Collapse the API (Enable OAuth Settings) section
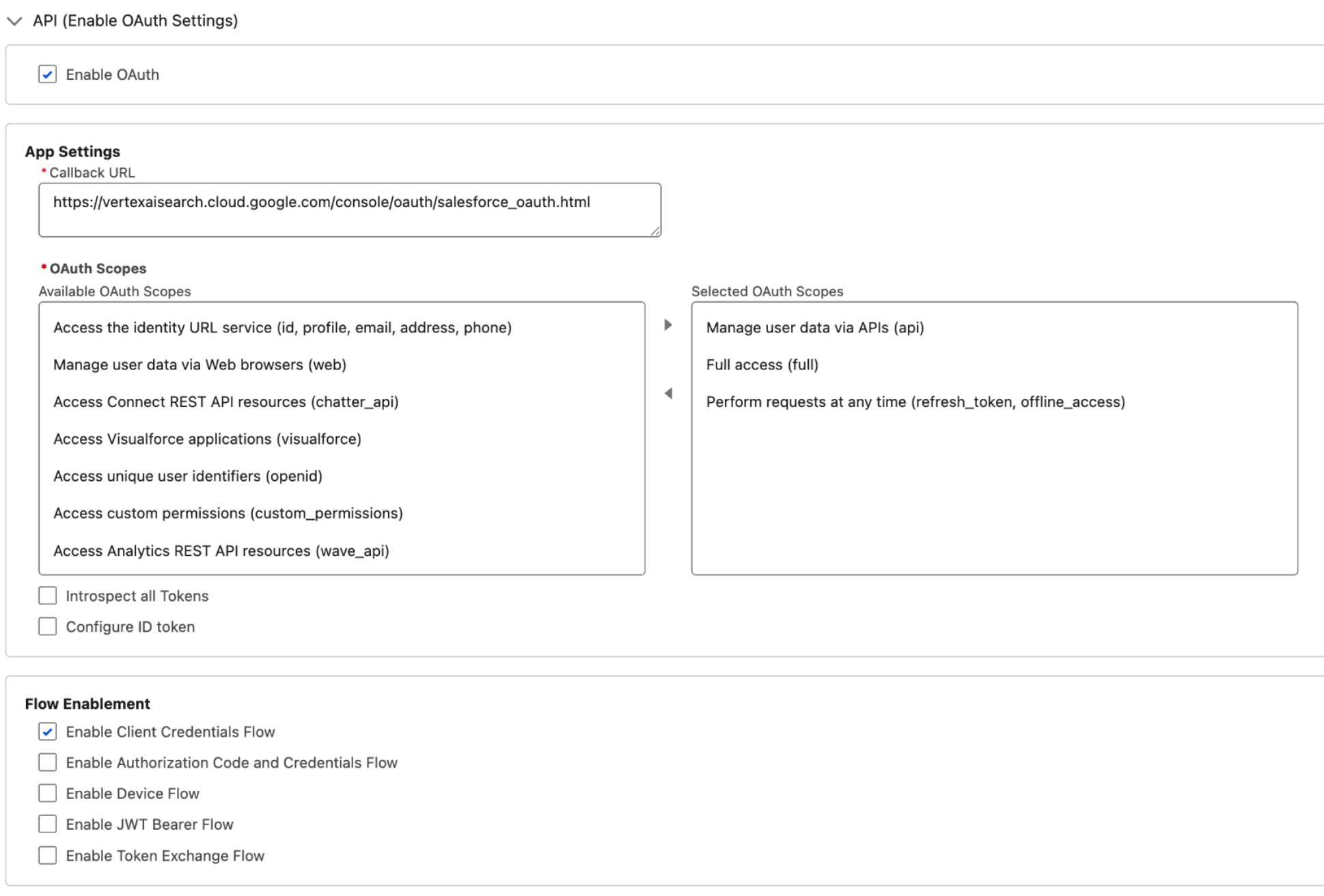 [x=14, y=20]
